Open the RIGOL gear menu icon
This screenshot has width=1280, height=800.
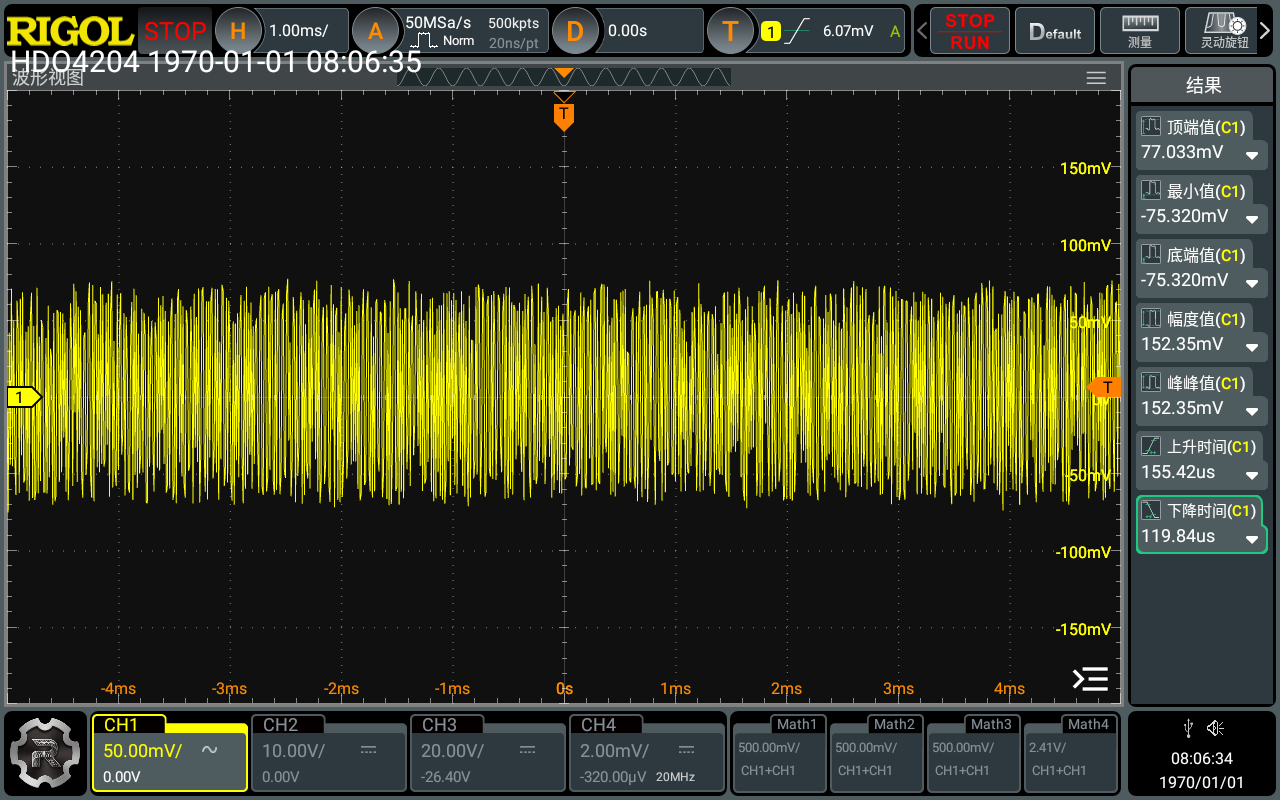pos(44,752)
